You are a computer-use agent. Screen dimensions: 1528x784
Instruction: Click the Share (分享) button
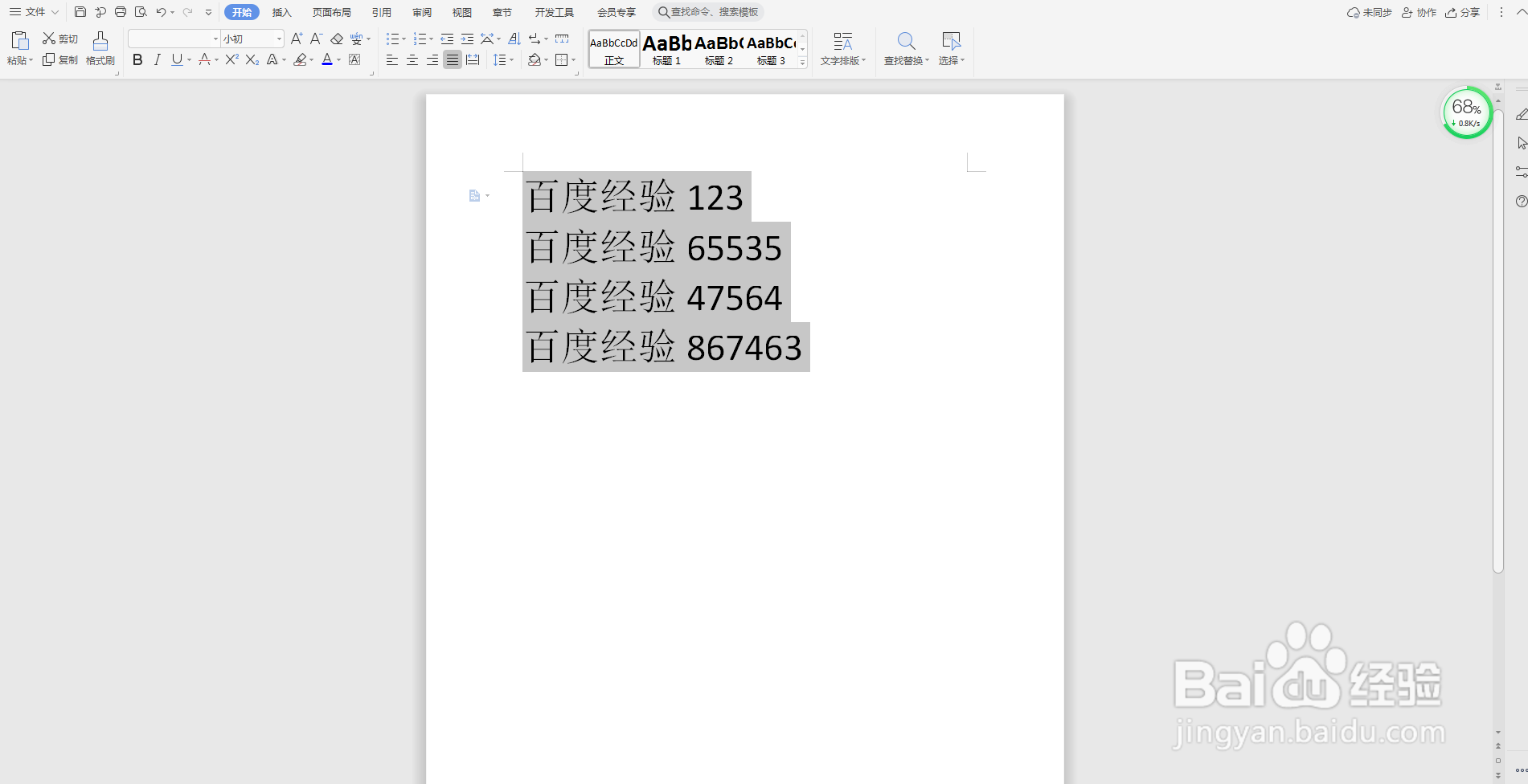pyautogui.click(x=1463, y=12)
